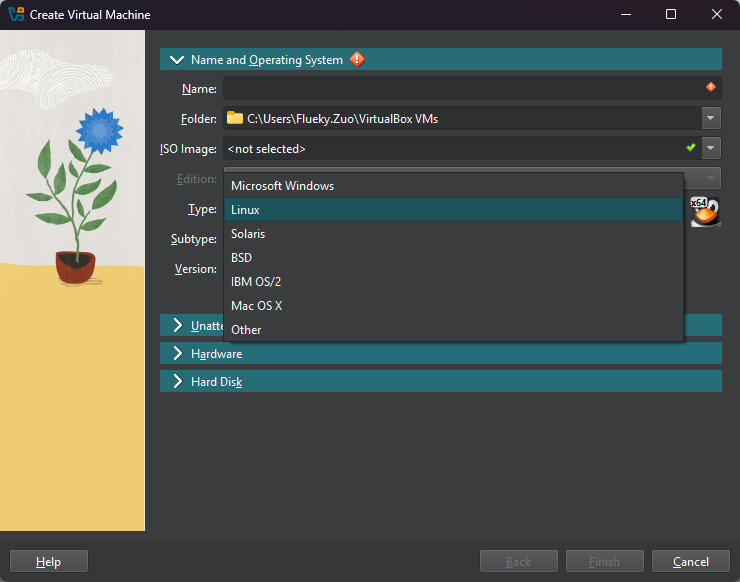Click the red warning icon beside section title
Image resolution: width=740 pixels, height=582 pixels.
pyautogui.click(x=357, y=60)
